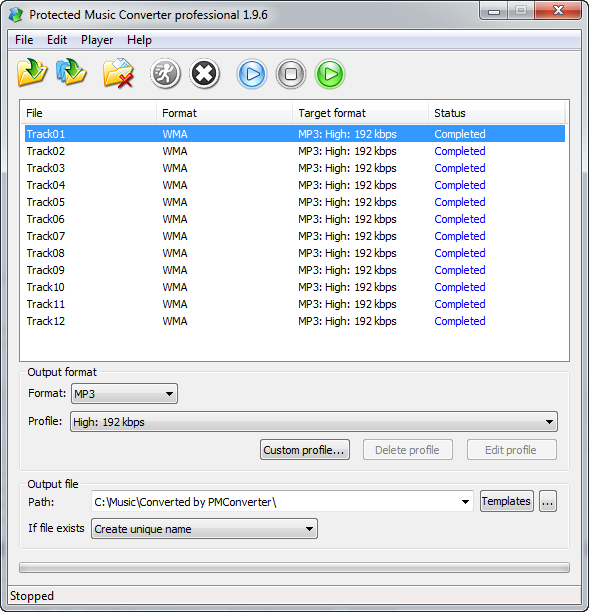Open the File menu
The image size is (589, 612).
click(x=24, y=40)
